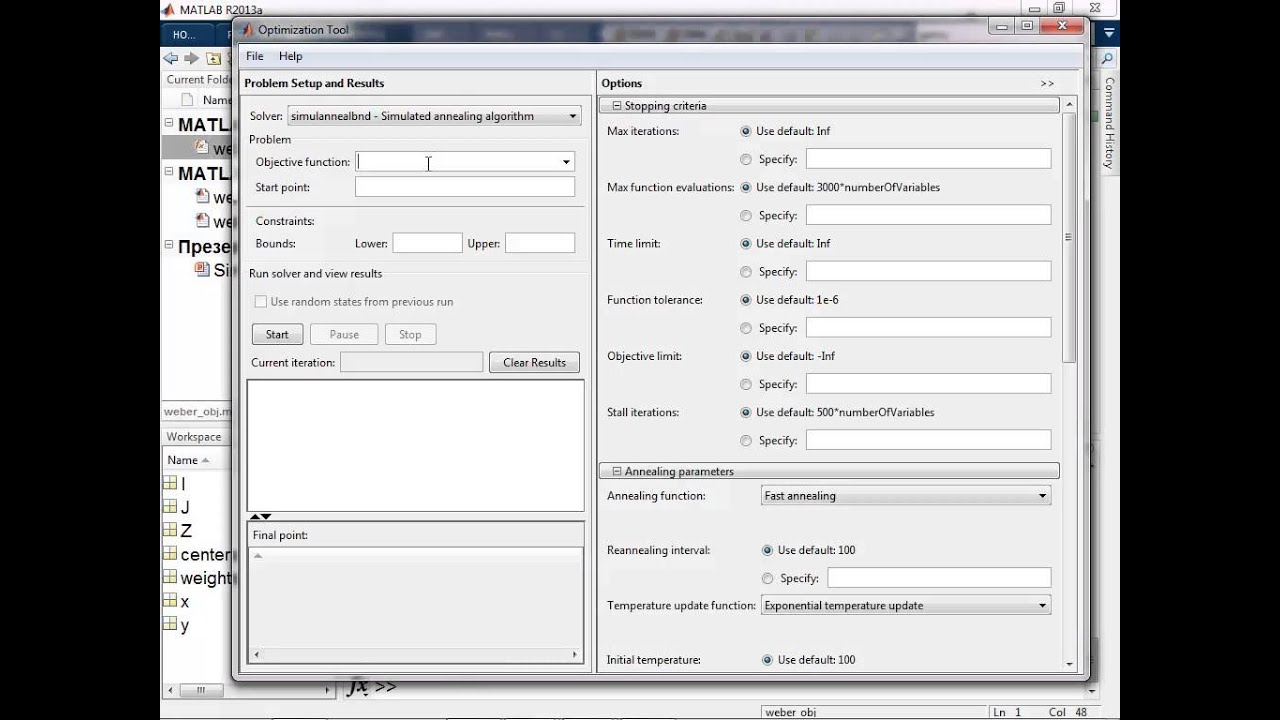
Task: Click the MATLAB logo in Optimization Tool title
Action: click(x=246, y=30)
